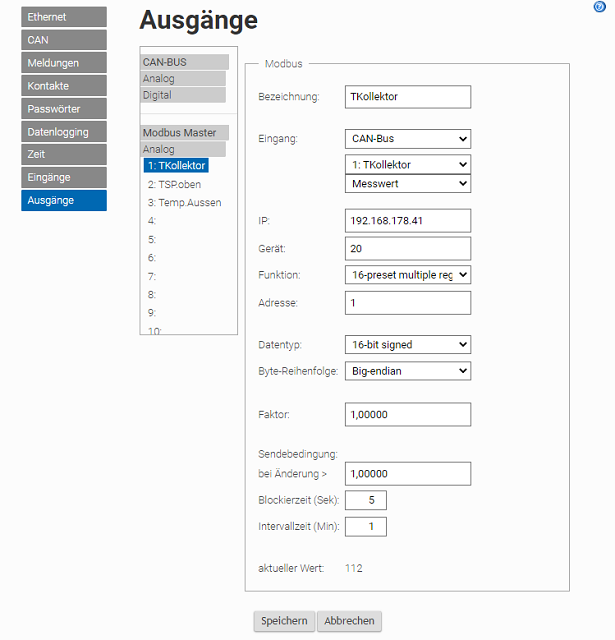Open the Meldungen section
Viewport: 615px width, 640px height.
pos(64,63)
